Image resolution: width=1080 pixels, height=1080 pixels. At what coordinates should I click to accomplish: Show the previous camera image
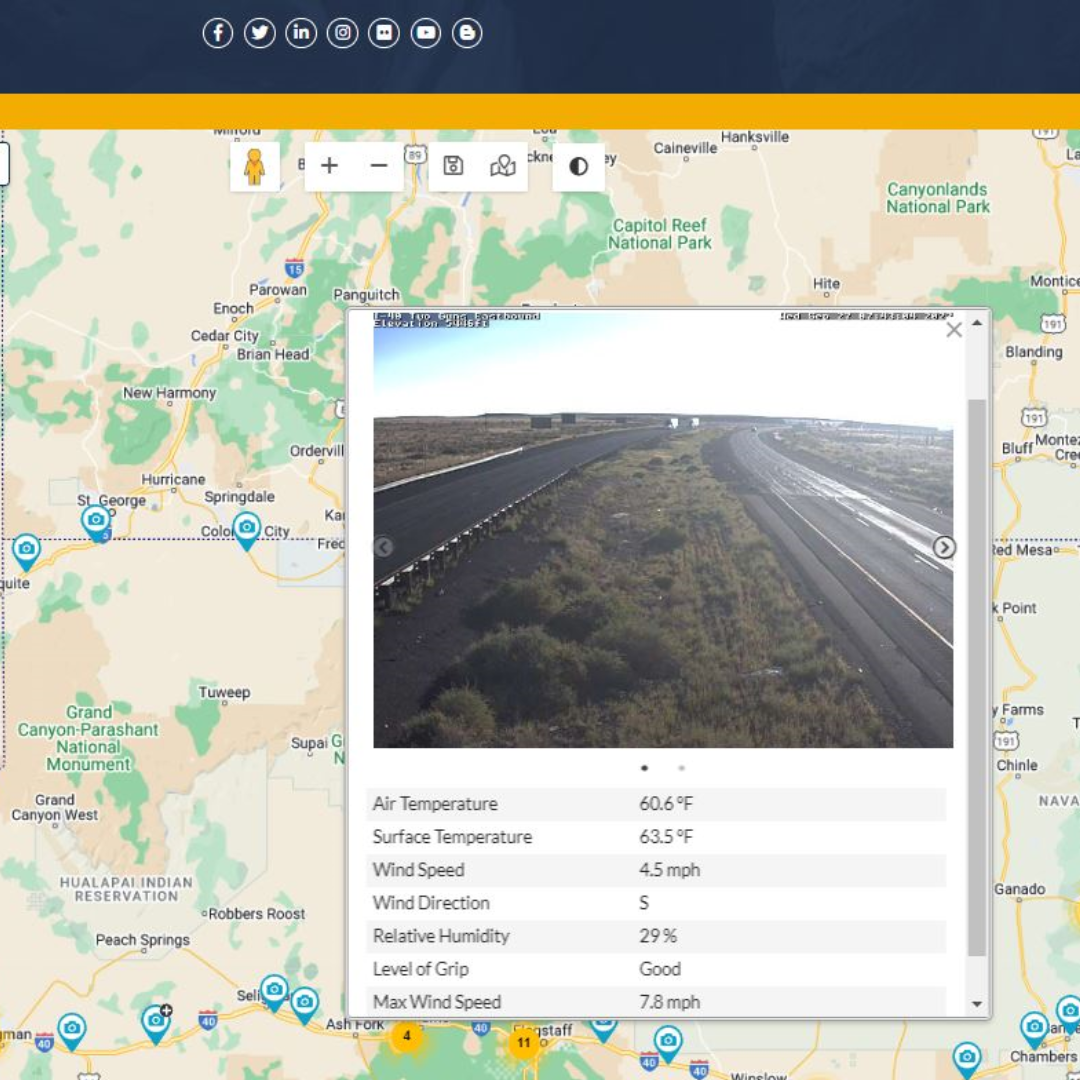pos(382,547)
